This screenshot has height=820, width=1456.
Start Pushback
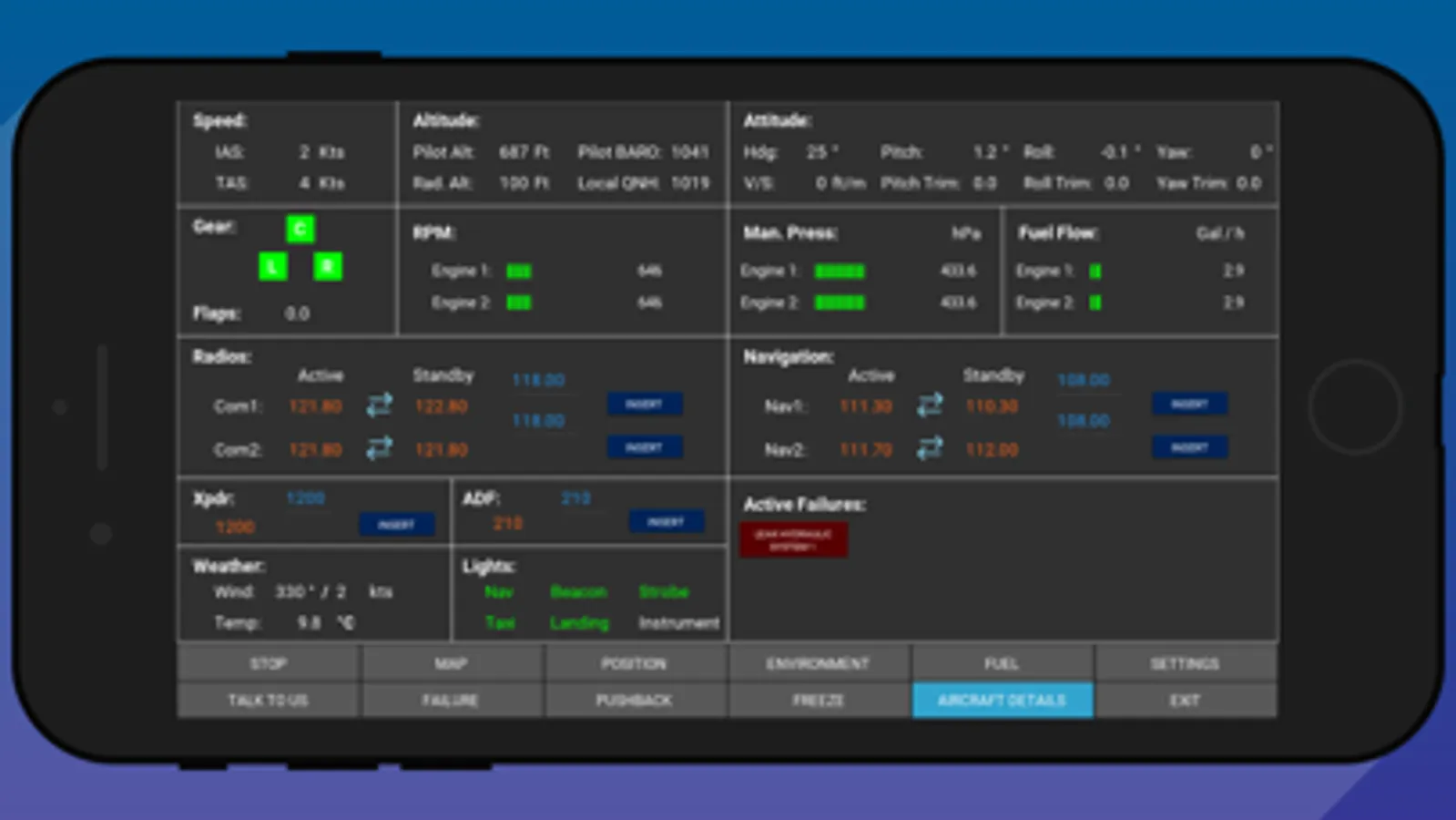click(635, 701)
